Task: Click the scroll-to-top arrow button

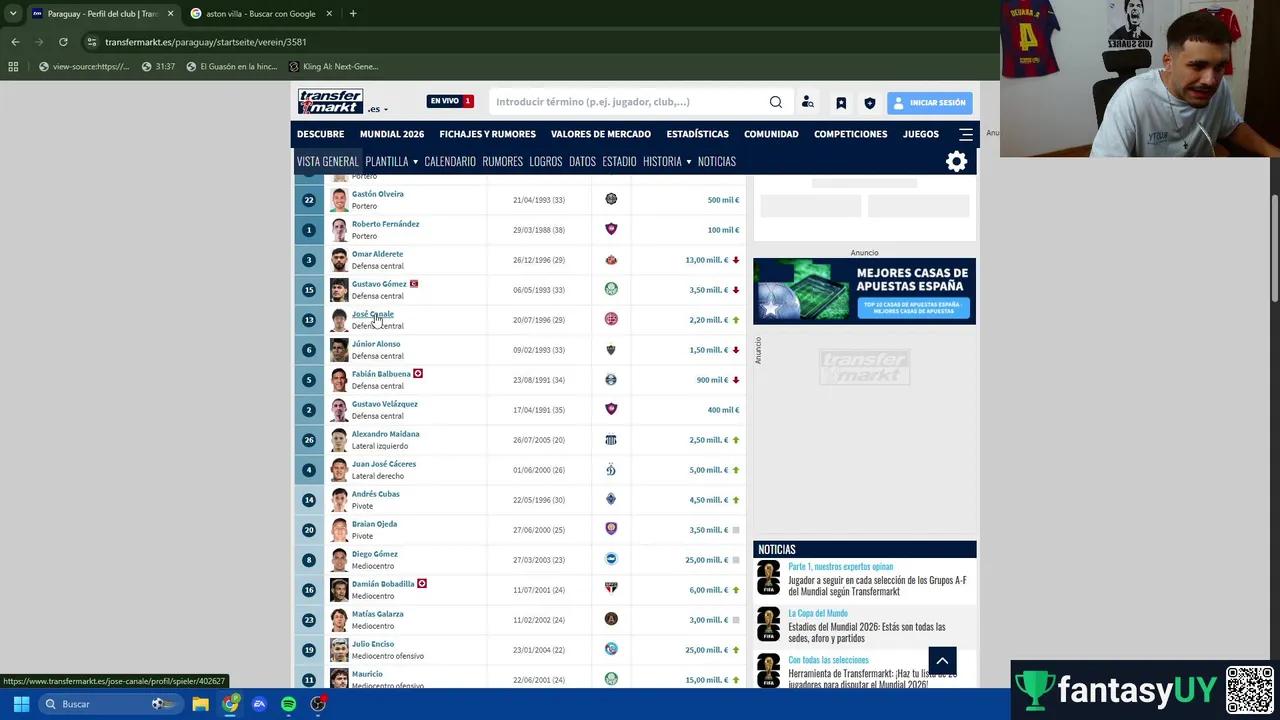Action: click(x=942, y=661)
